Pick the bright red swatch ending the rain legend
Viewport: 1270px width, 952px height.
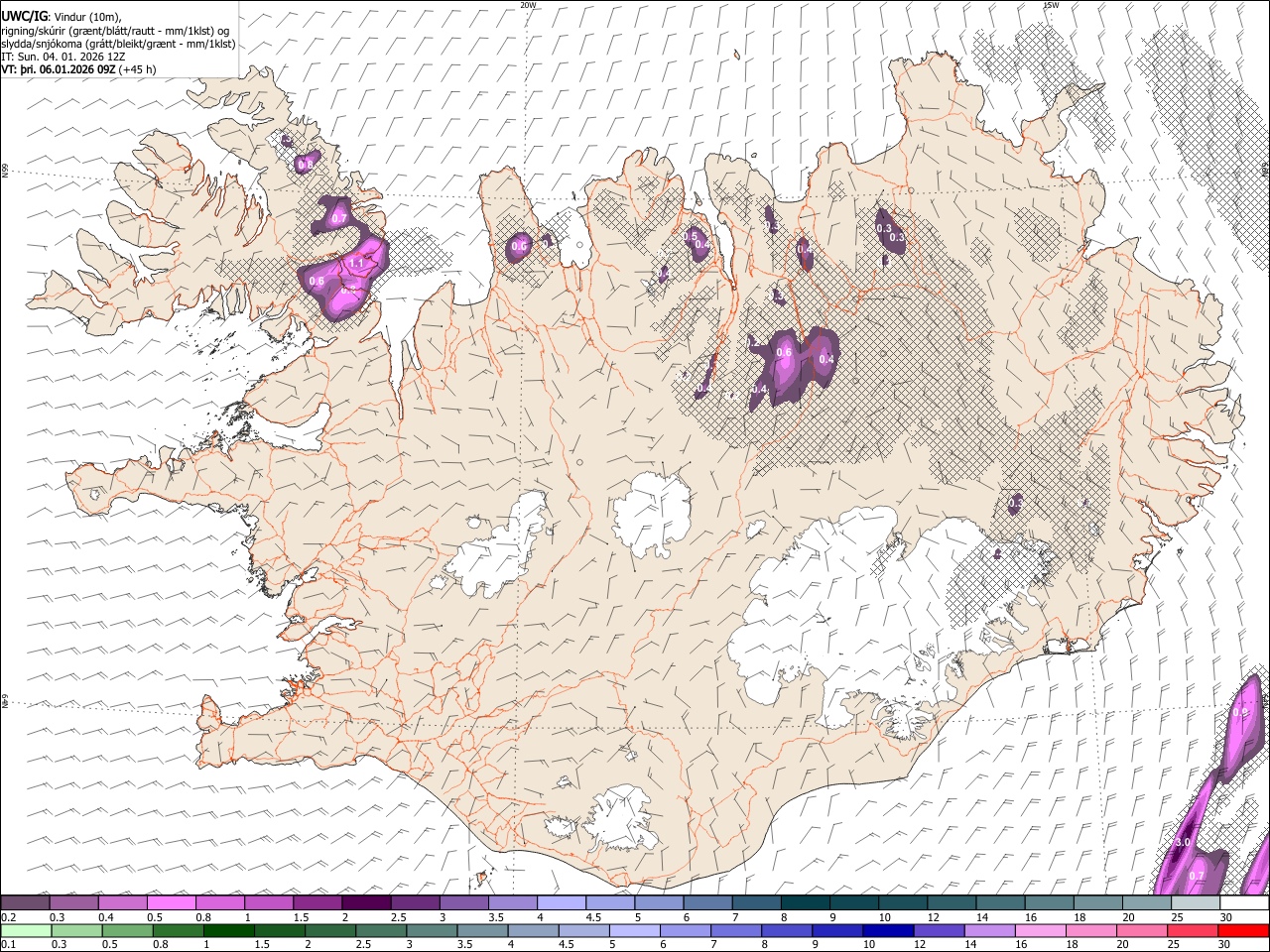[1244, 931]
